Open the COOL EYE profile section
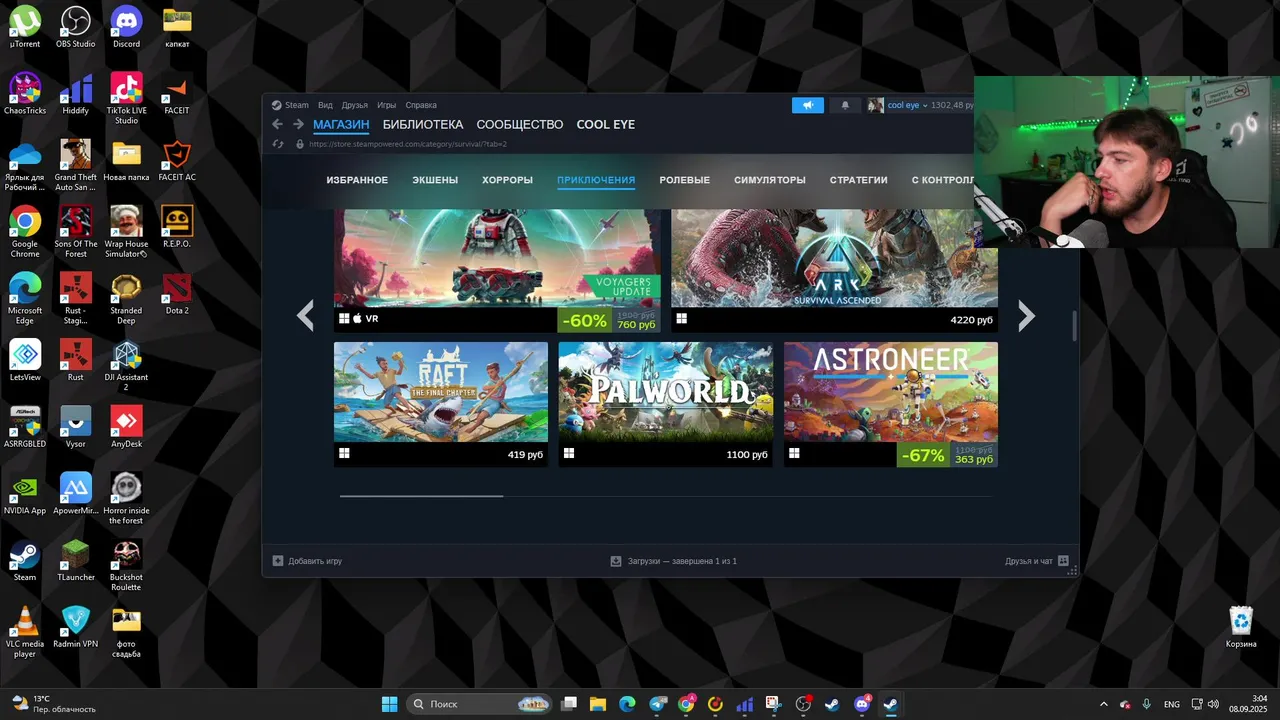 pyautogui.click(x=606, y=125)
